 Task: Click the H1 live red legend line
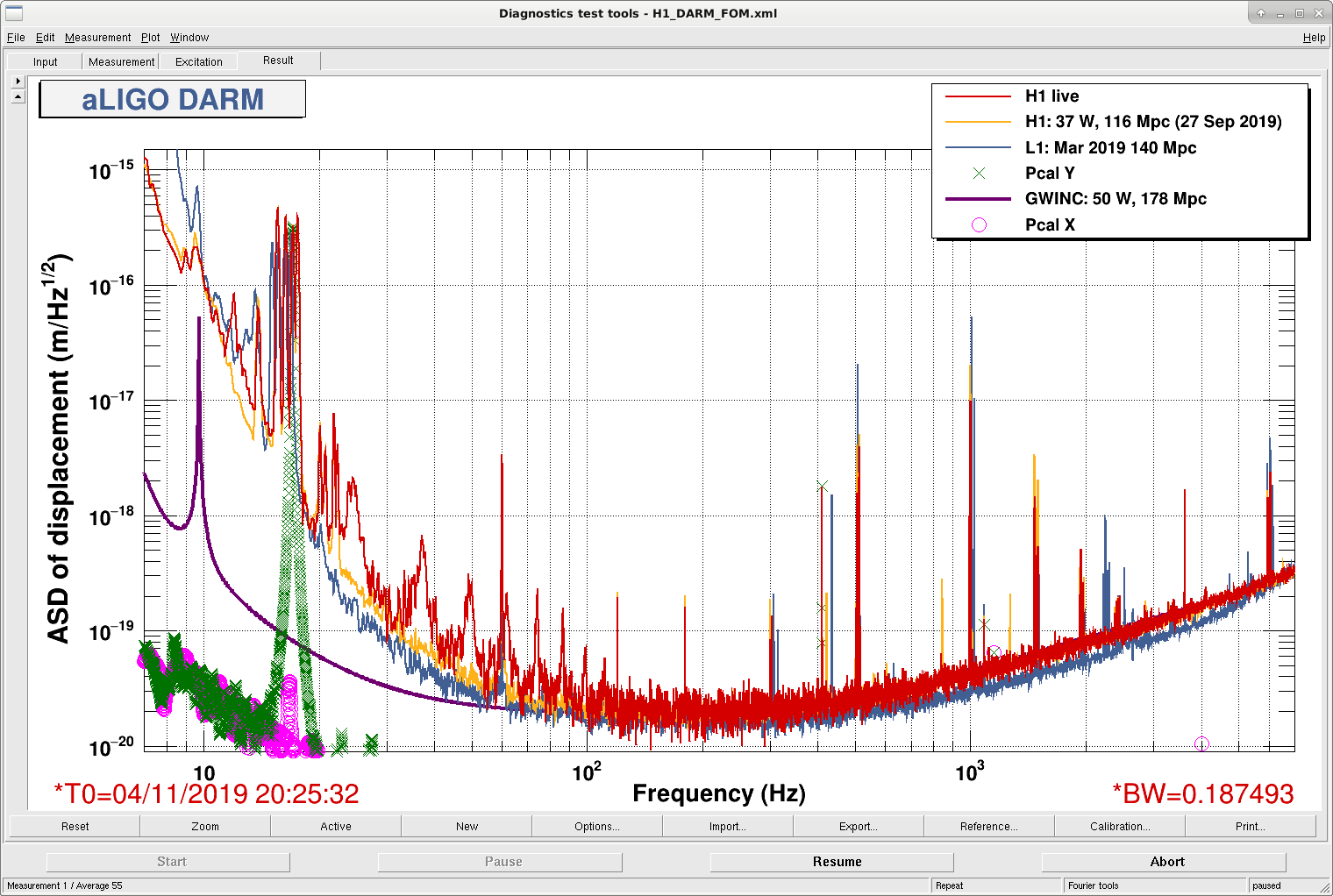[978, 96]
